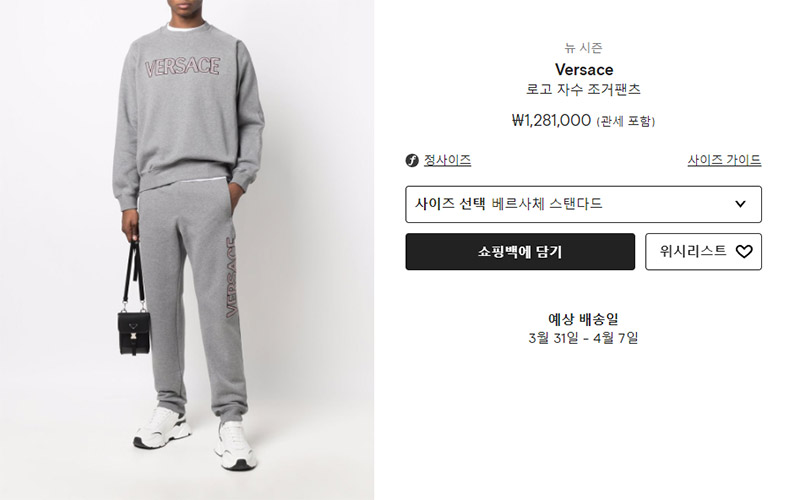Screen dimensions: 800x500
Task: Click the ₩1,281,000 price text
Action: click(x=551, y=120)
